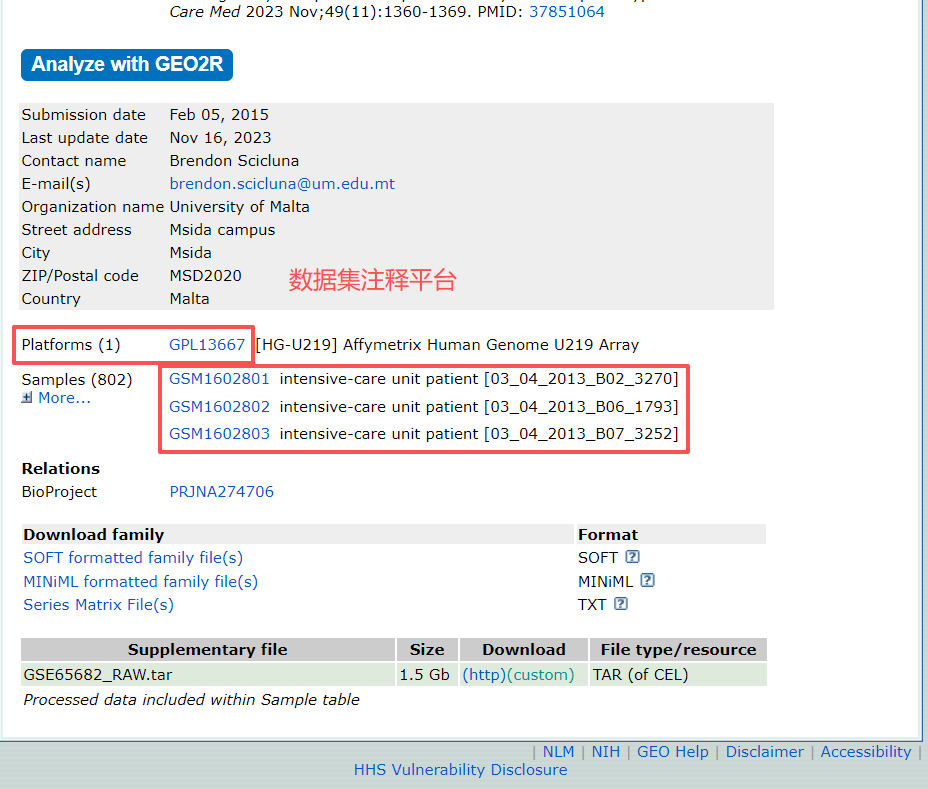Open HHS Vulnerability Disclosure link
Viewport: 928px width, 789px height.
pos(460,770)
